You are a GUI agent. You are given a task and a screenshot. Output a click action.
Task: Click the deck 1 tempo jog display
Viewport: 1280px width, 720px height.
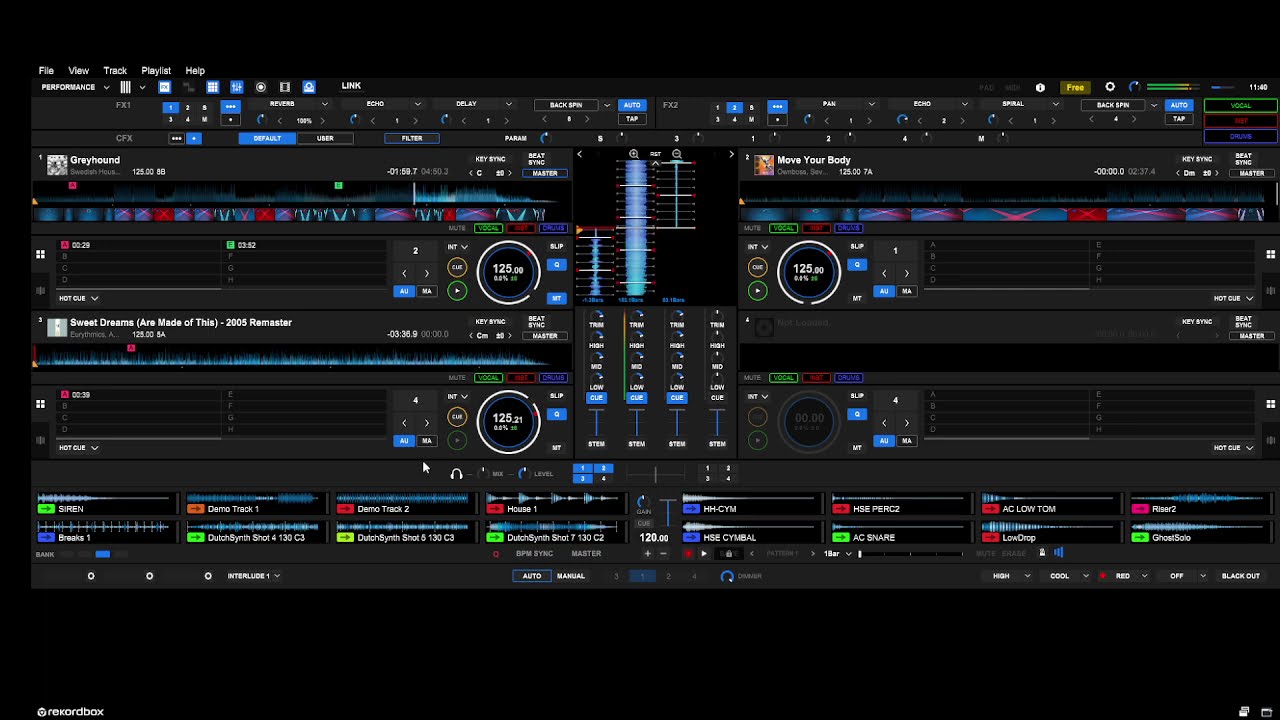[508, 271]
